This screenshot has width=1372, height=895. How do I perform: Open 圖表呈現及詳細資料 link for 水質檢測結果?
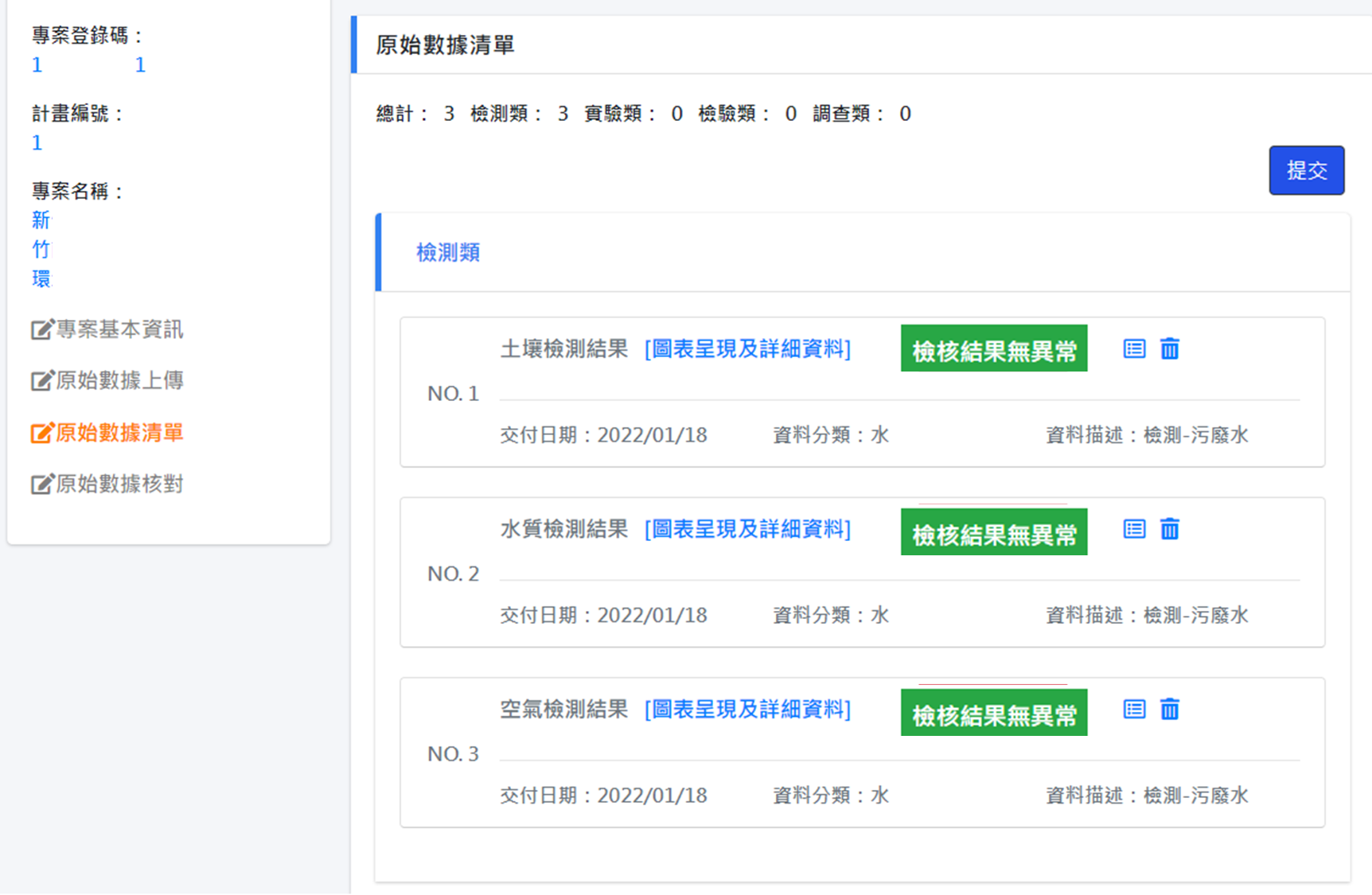click(x=747, y=529)
